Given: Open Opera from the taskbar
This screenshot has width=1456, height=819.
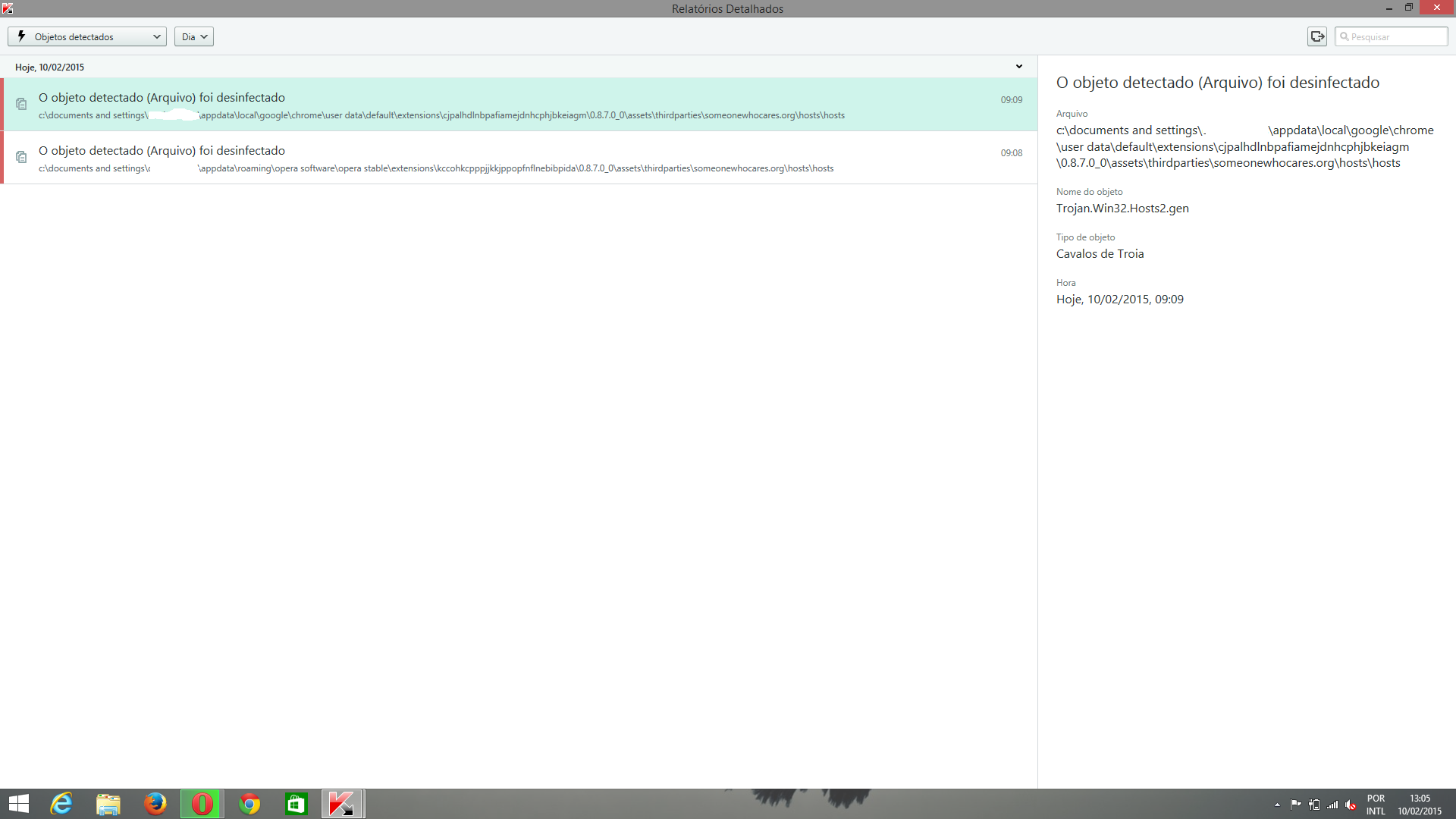Looking at the screenshot, I should pos(202,804).
